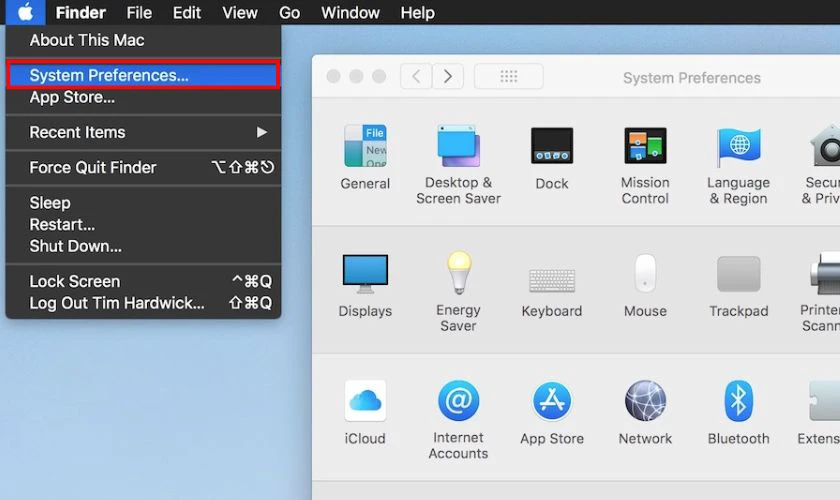Viewport: 840px width, 500px height.
Task: Open the Keyboard preferences pane
Action: 552,292
